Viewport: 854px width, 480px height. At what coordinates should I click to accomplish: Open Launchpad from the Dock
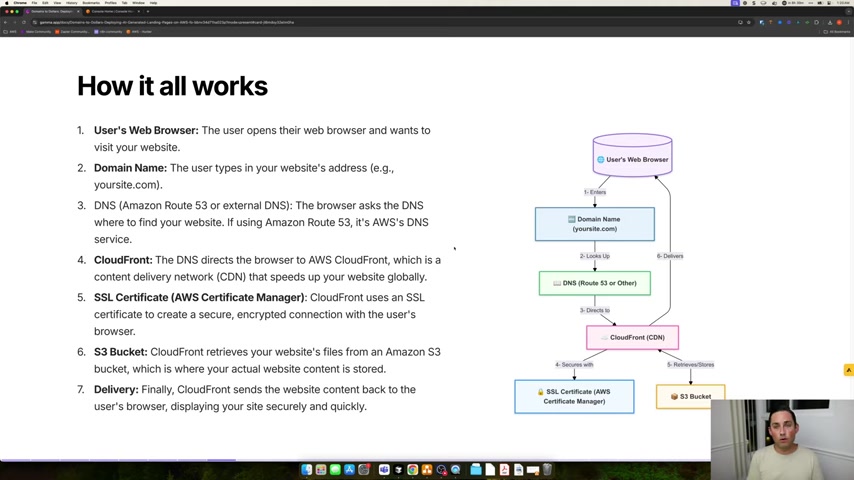321,470
